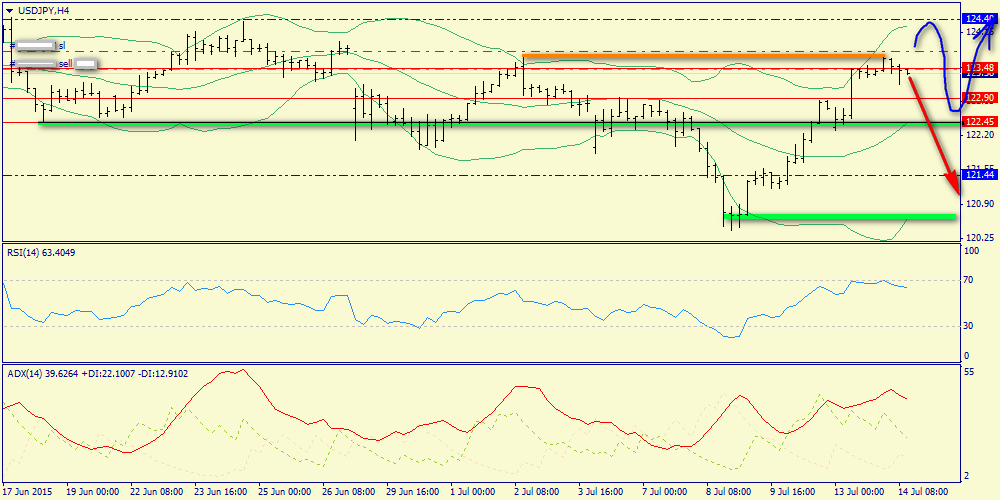Screen dimensions: 1000x500
Task: Click the 17 Jun 2015 date label
Action: tap(27, 492)
